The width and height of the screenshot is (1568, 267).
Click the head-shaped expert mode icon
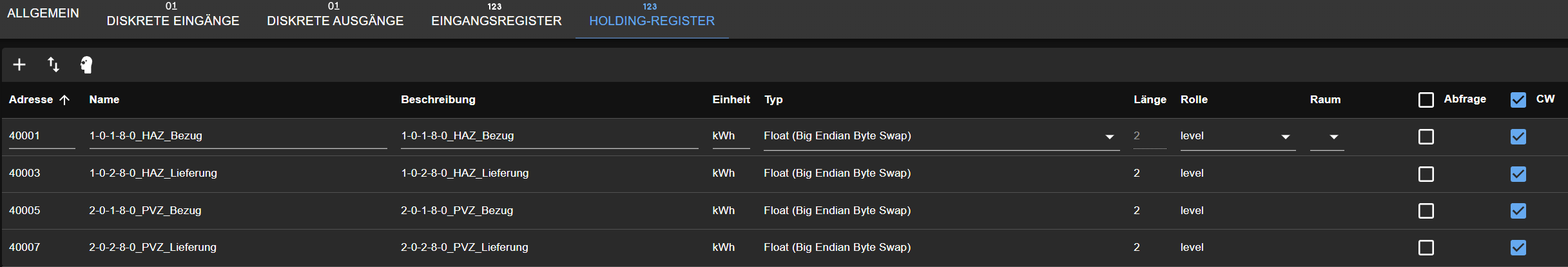pyautogui.click(x=86, y=64)
